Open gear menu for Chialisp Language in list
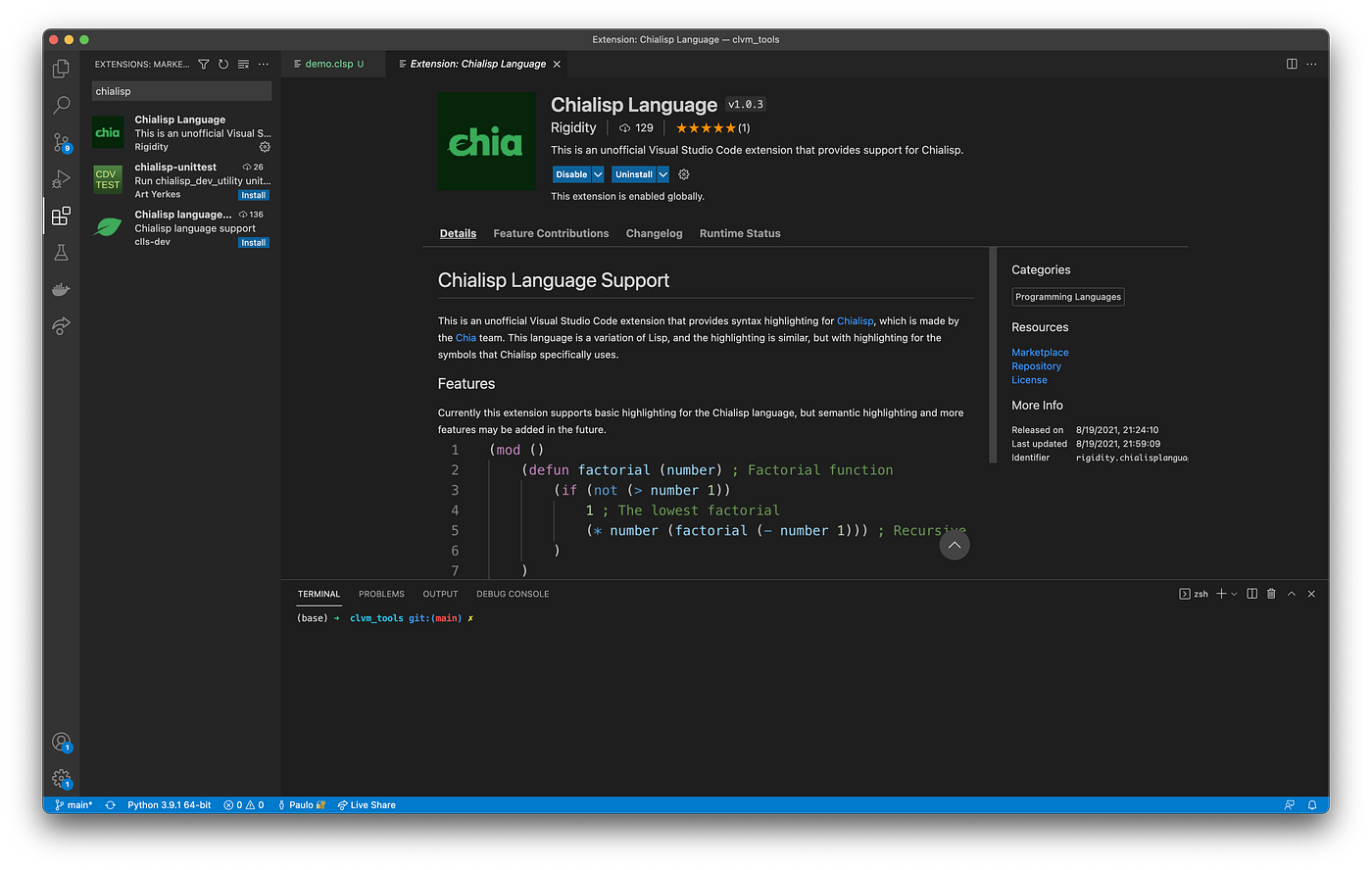 tap(265, 147)
